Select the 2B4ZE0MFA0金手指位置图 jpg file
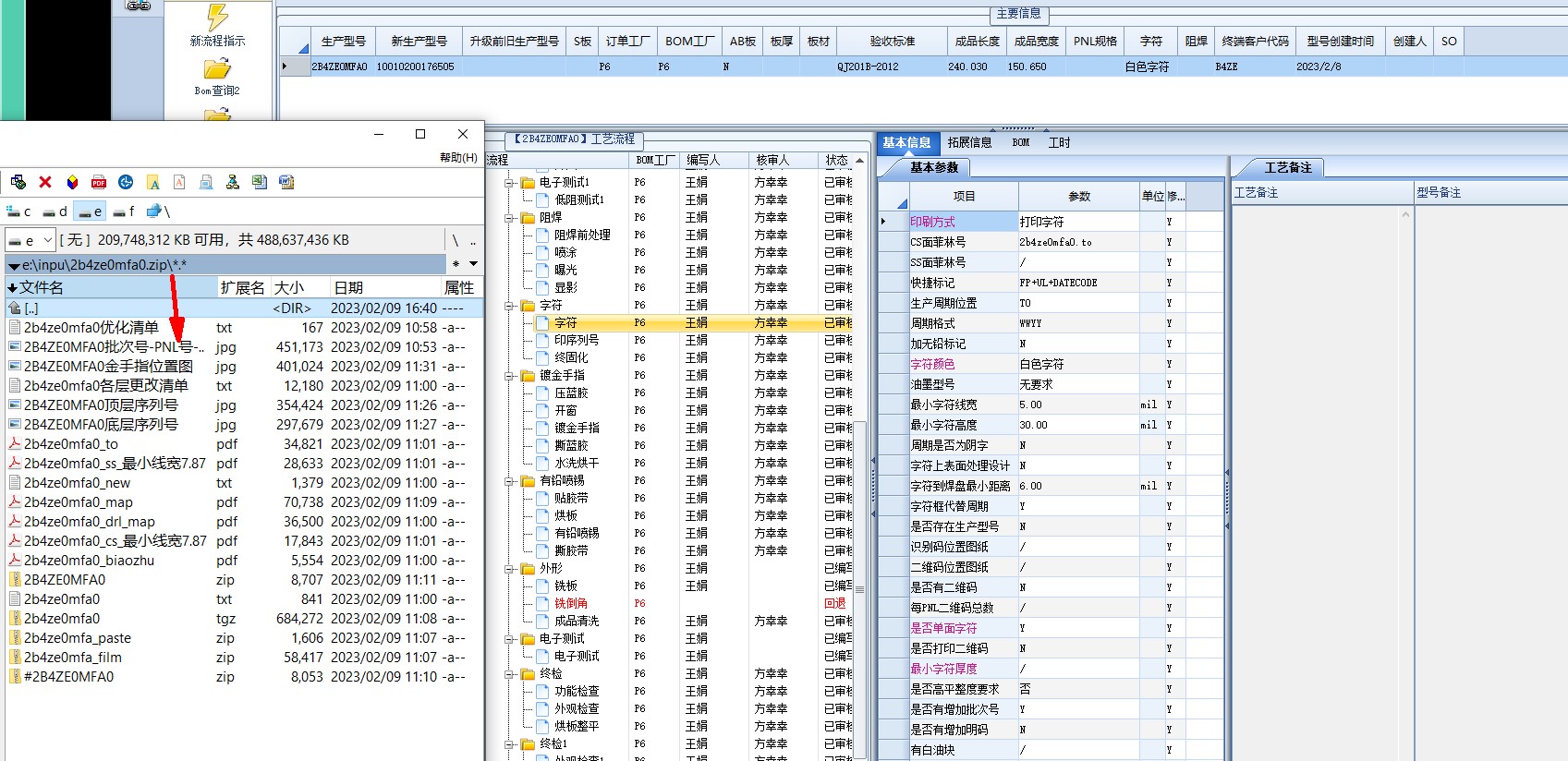This screenshot has width=1568, height=761. pos(108,366)
